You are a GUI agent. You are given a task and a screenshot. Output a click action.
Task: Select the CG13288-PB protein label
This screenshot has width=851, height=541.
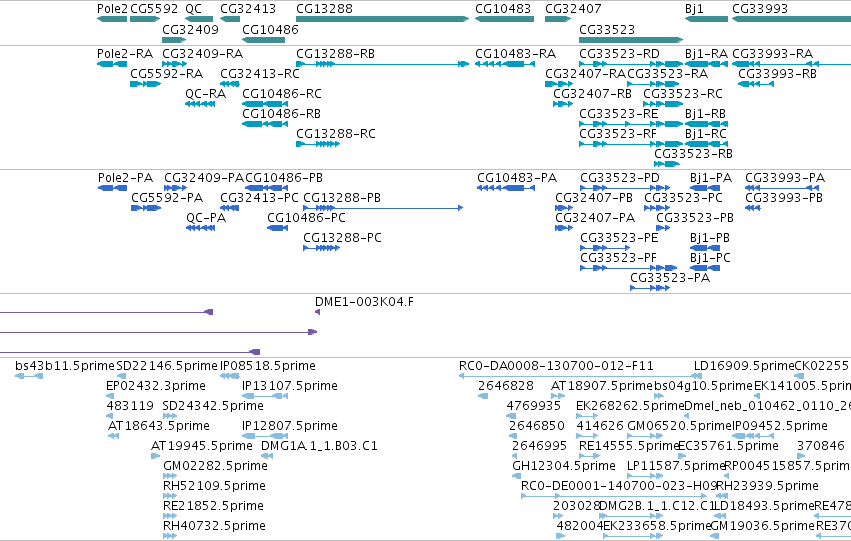(x=342, y=198)
